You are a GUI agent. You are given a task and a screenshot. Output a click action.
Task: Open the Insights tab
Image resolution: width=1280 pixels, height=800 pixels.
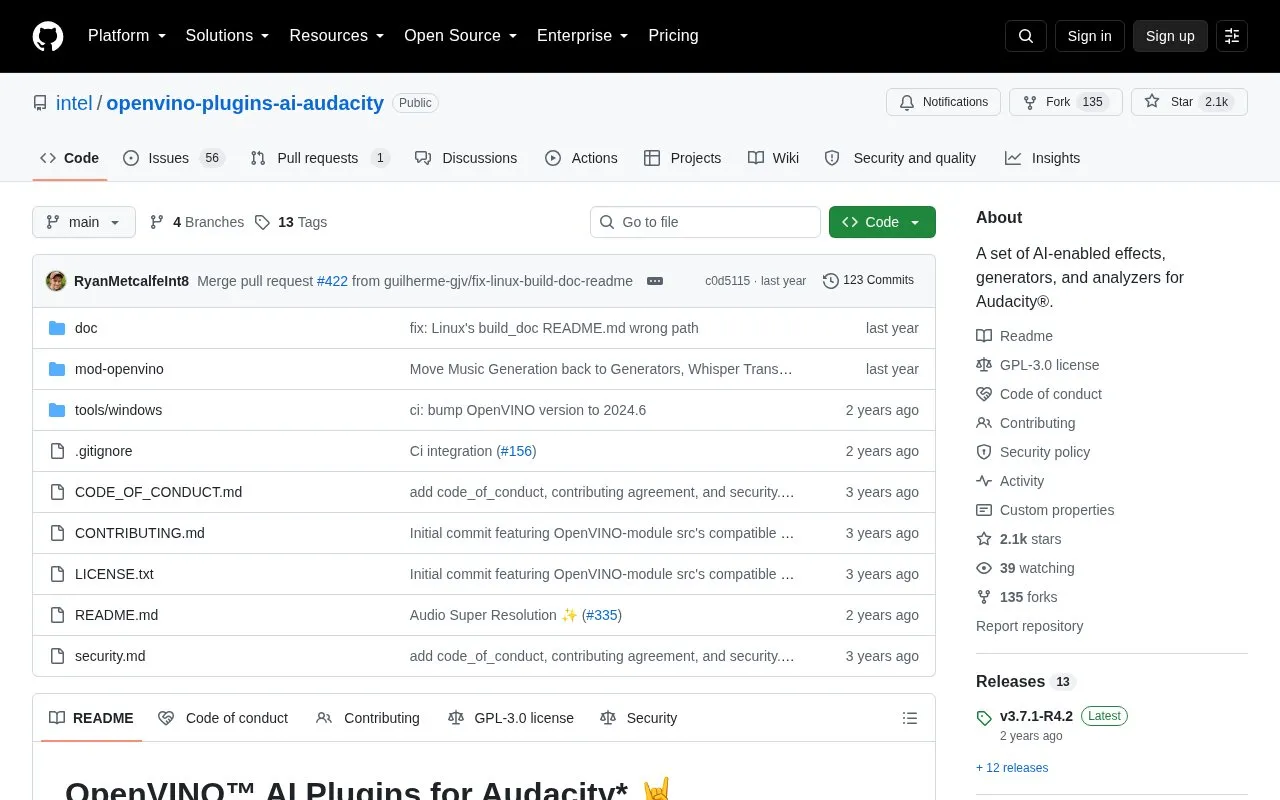tap(1043, 158)
